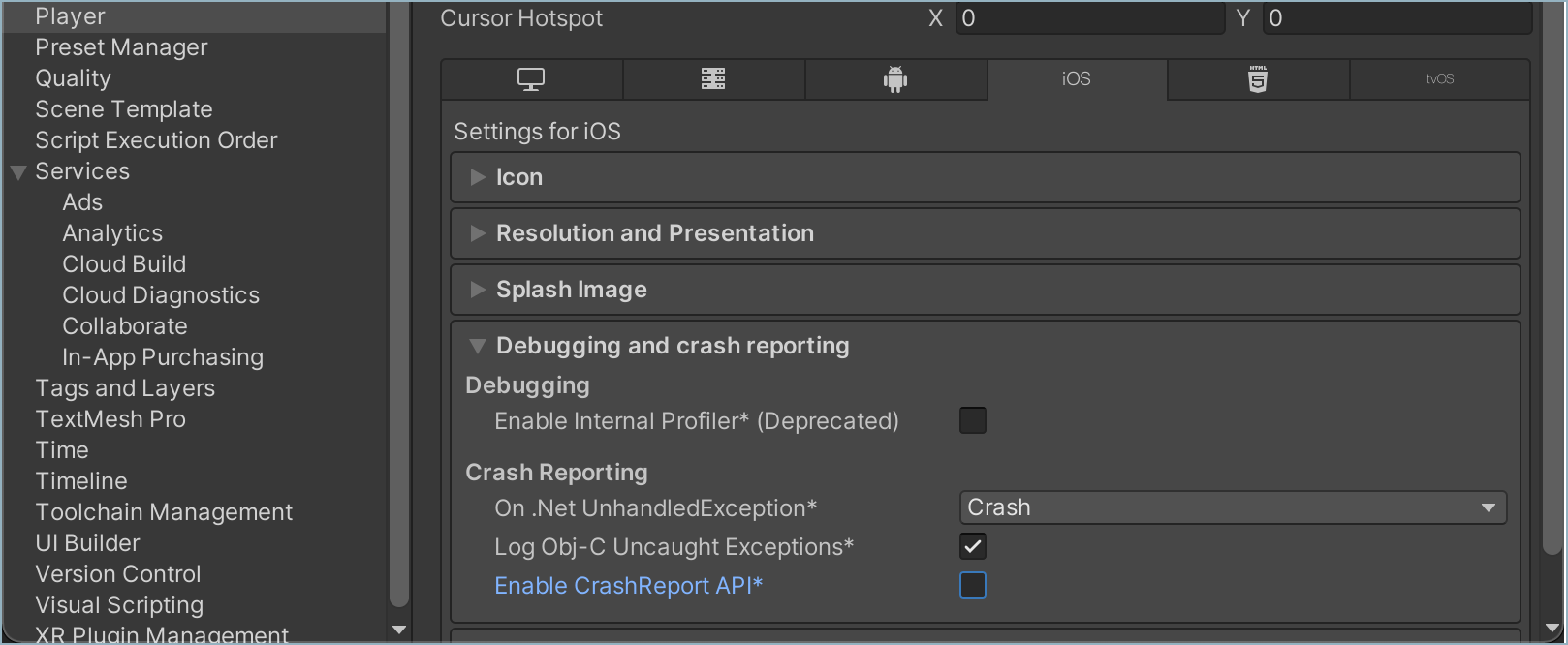The height and width of the screenshot is (645, 1568).
Task: Select the iOS platform tab
Action: (1076, 79)
